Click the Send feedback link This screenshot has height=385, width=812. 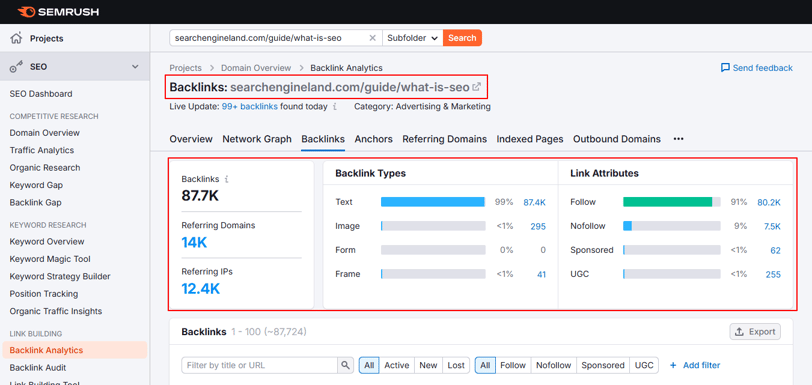757,68
